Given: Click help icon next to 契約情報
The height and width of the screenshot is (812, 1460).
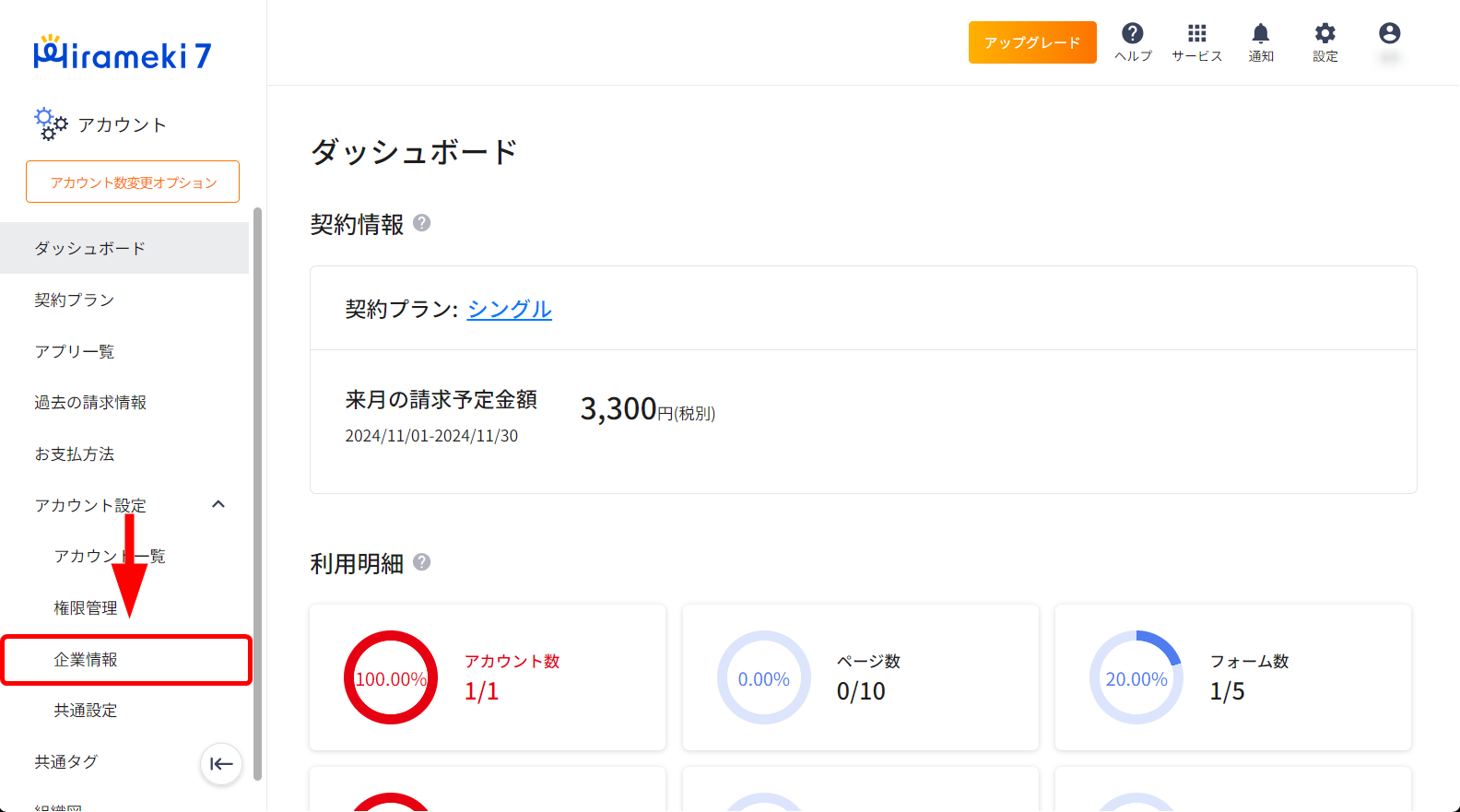Looking at the screenshot, I should coord(421,223).
